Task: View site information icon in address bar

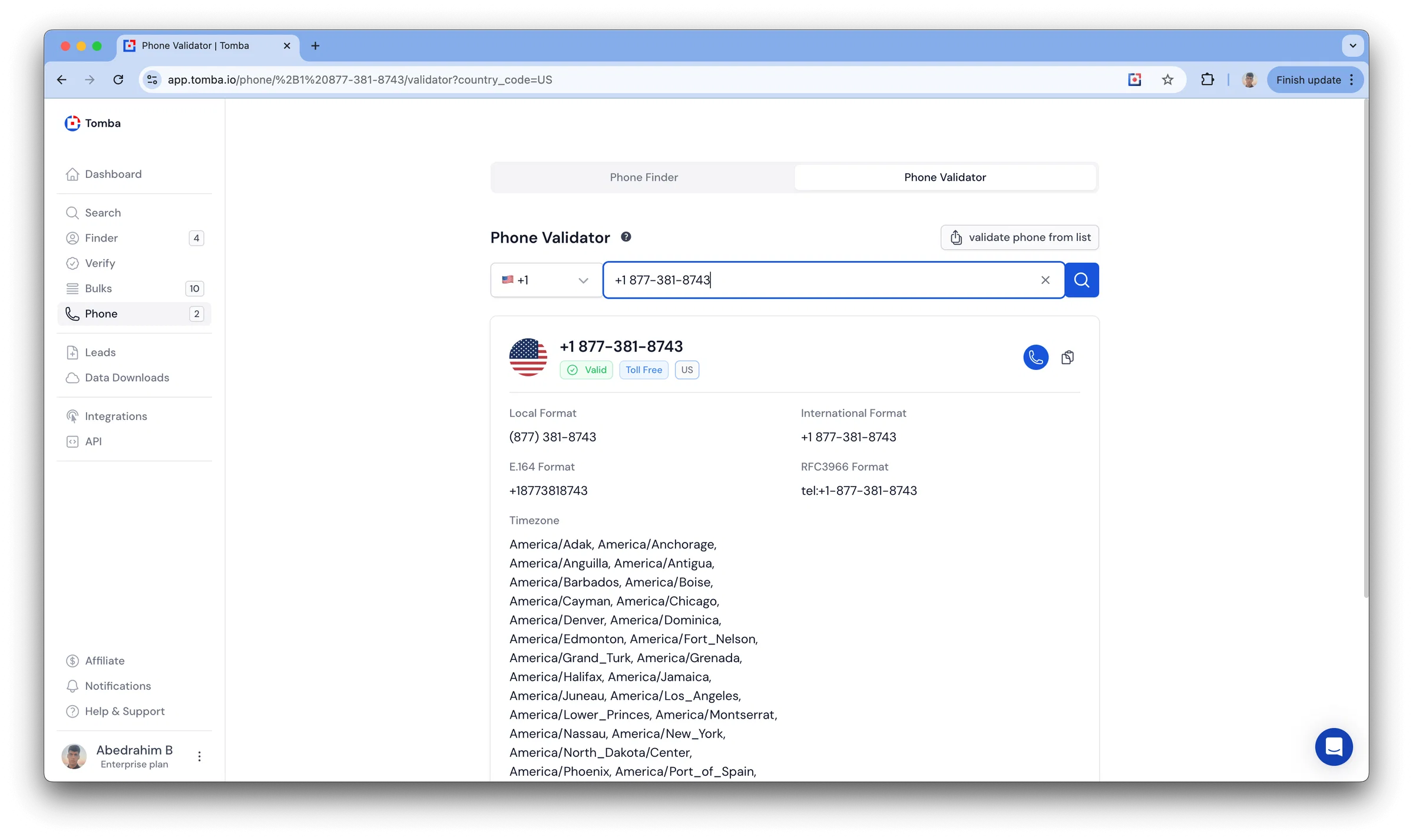Action: [152, 80]
